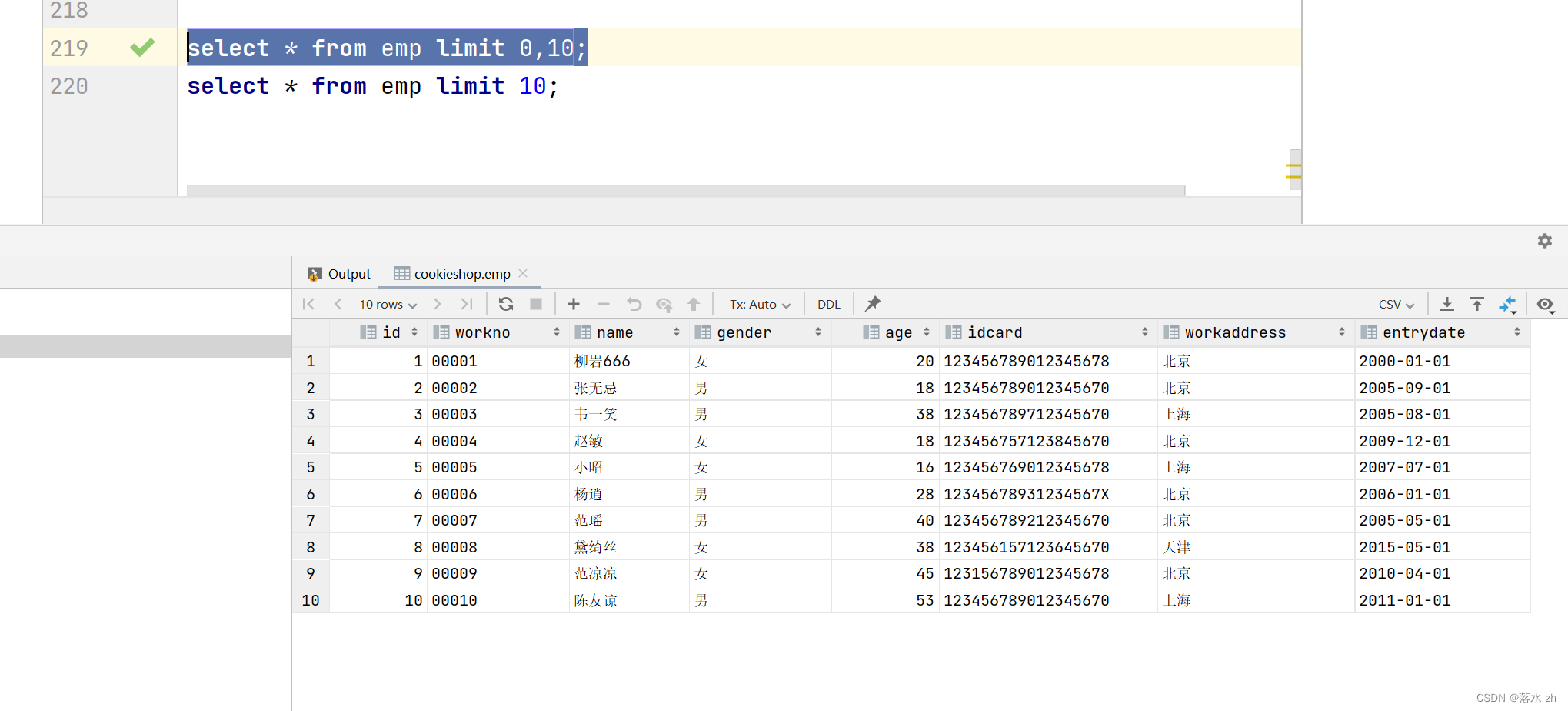Go to the next page of results
The height and width of the screenshot is (711, 1568).
pyautogui.click(x=438, y=304)
